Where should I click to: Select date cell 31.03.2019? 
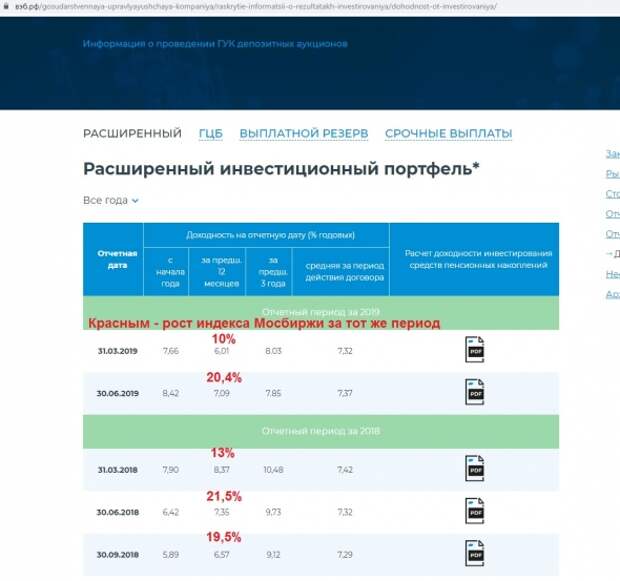[x=117, y=351]
